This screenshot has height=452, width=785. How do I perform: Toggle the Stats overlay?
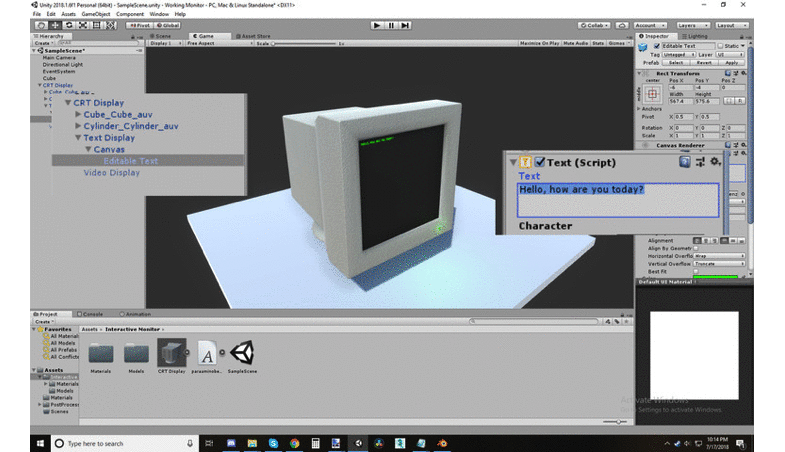click(x=598, y=44)
